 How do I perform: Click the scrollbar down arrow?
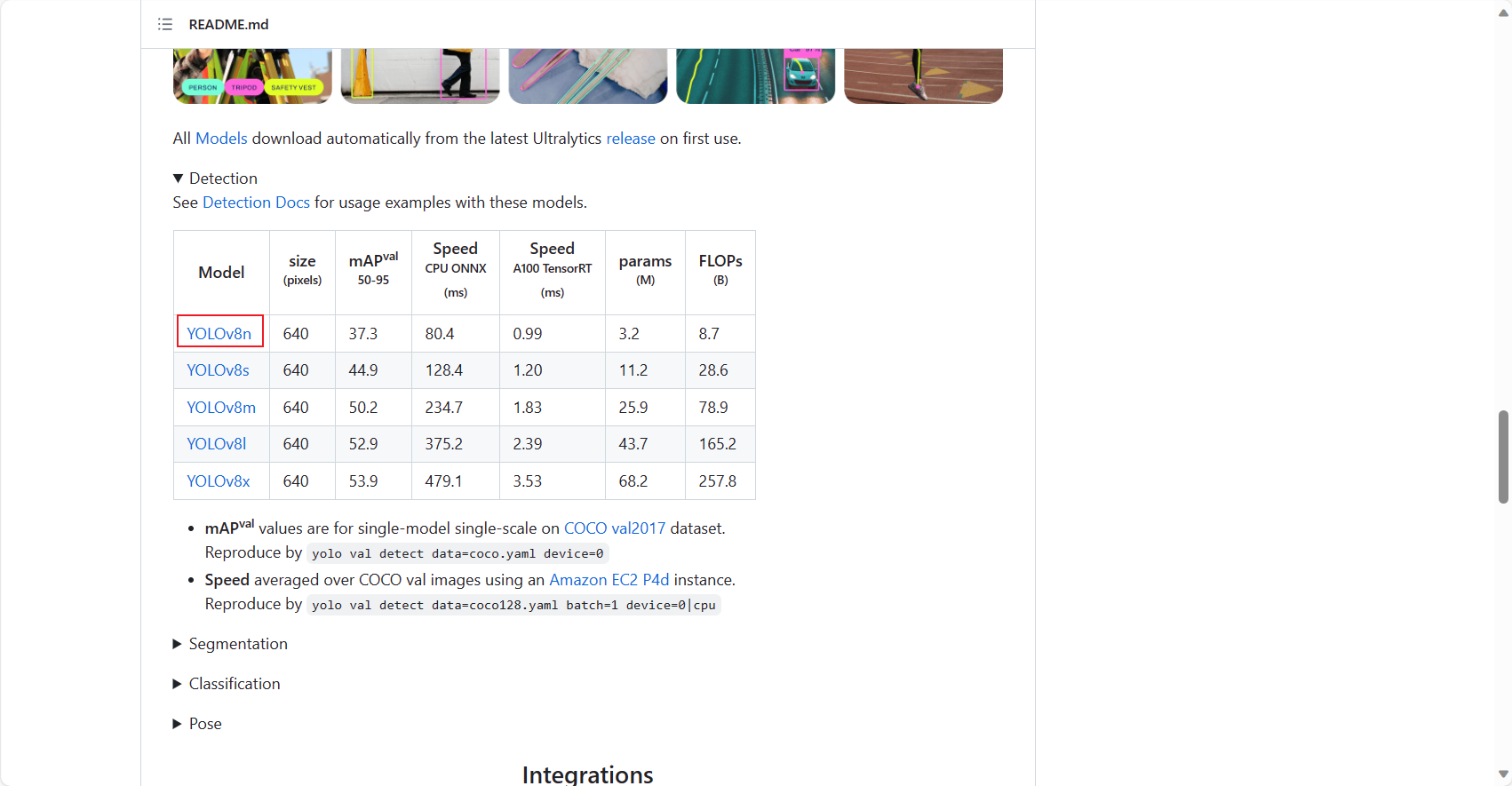pos(1503,774)
